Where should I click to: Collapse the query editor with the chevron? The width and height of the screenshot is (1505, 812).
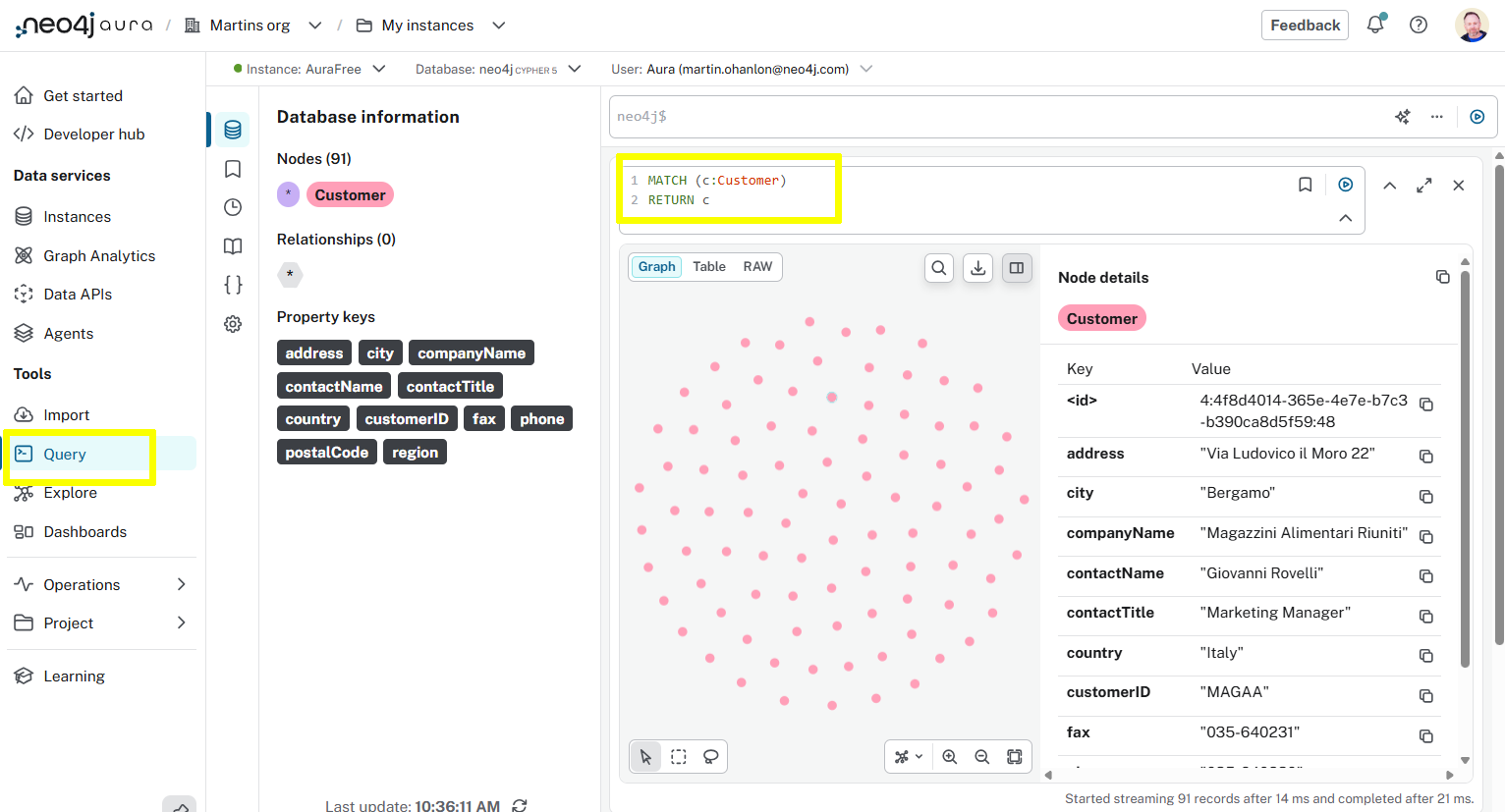(x=1345, y=218)
